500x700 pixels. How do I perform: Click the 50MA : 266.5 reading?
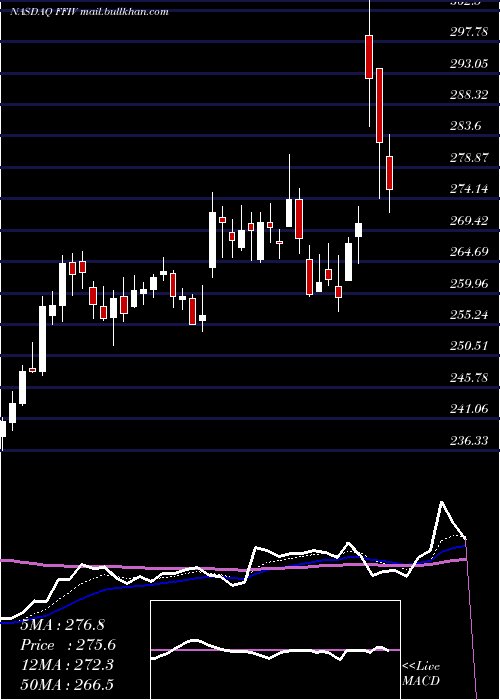67,685
